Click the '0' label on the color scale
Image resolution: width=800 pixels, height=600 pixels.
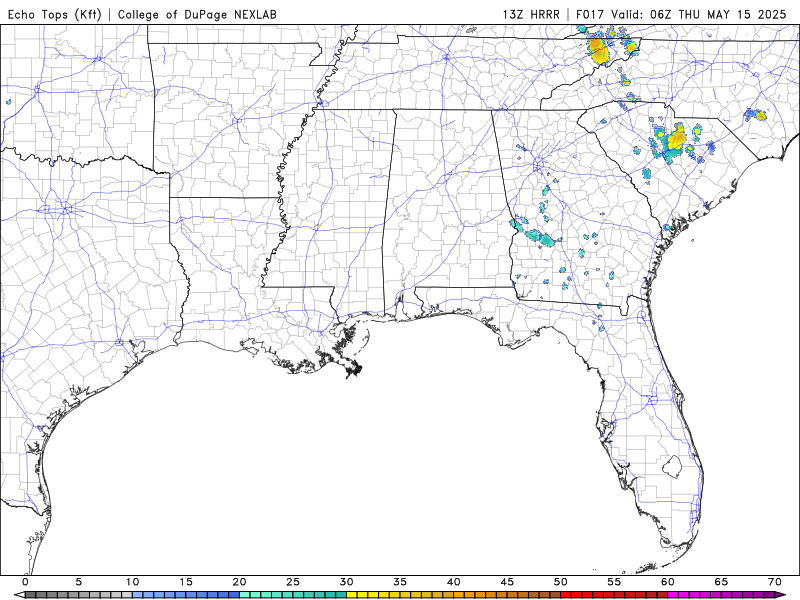[26, 582]
